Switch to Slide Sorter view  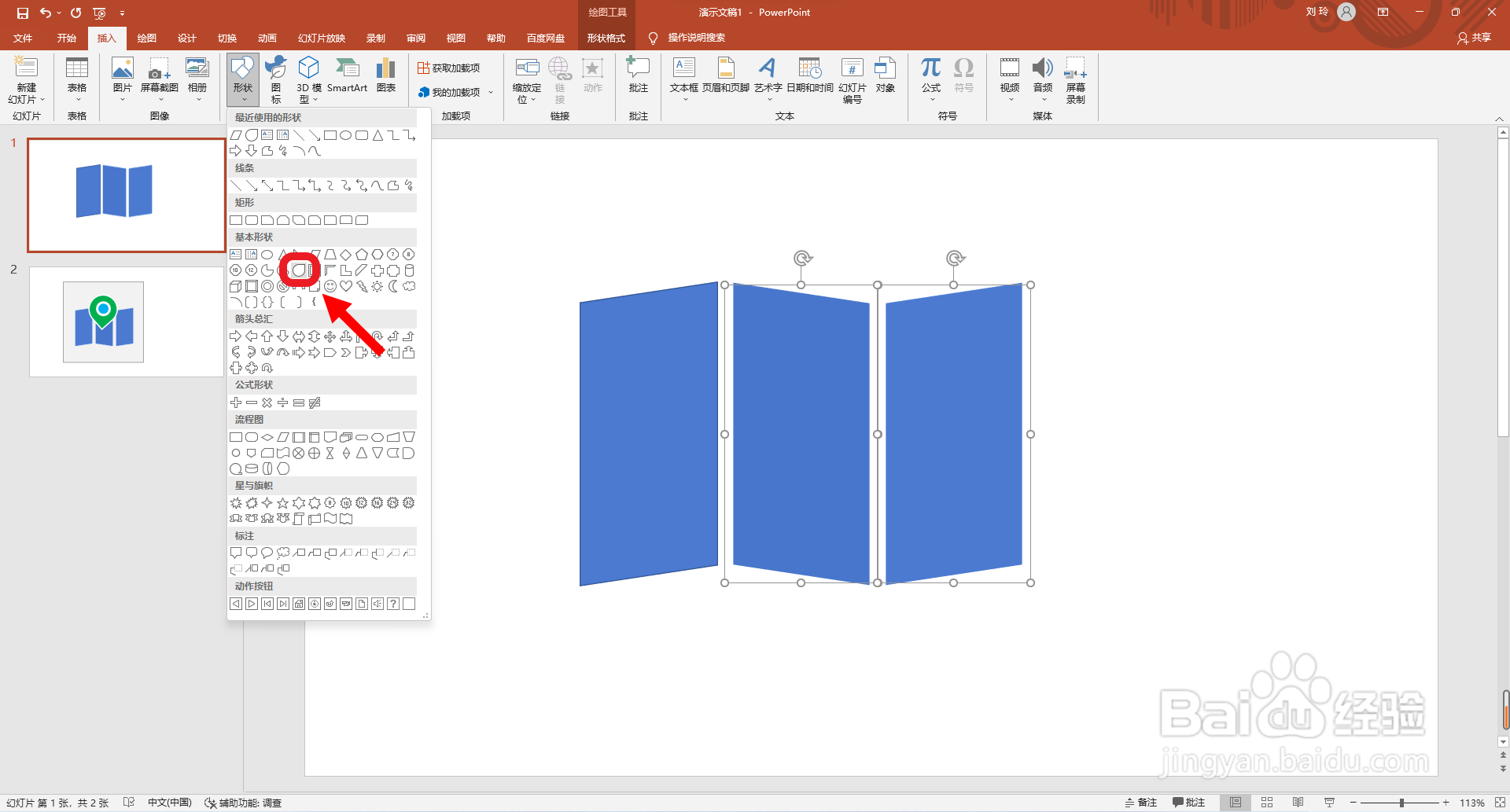1267,803
